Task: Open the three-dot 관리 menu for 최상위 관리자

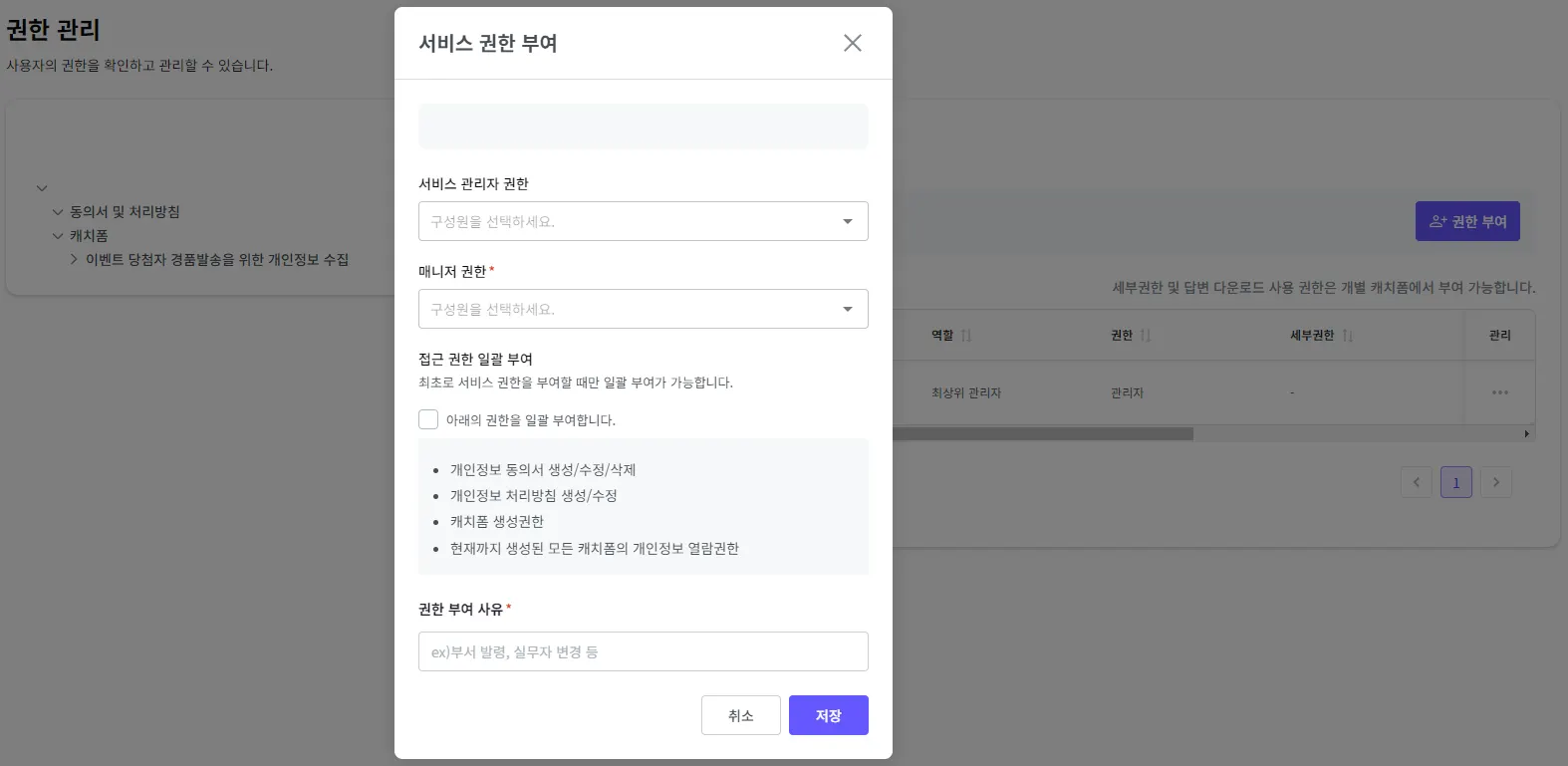Action: [1499, 392]
